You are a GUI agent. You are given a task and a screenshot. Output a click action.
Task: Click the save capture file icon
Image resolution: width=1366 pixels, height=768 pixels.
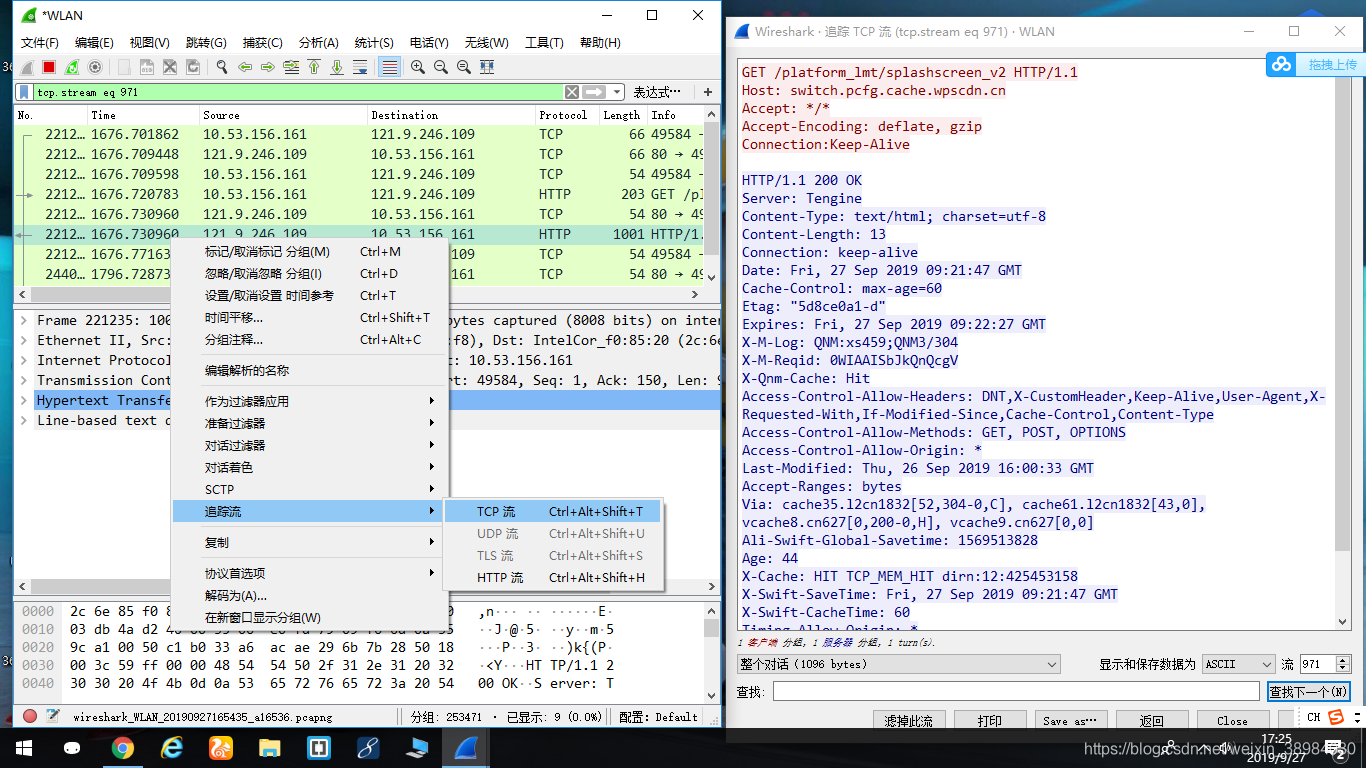147,67
